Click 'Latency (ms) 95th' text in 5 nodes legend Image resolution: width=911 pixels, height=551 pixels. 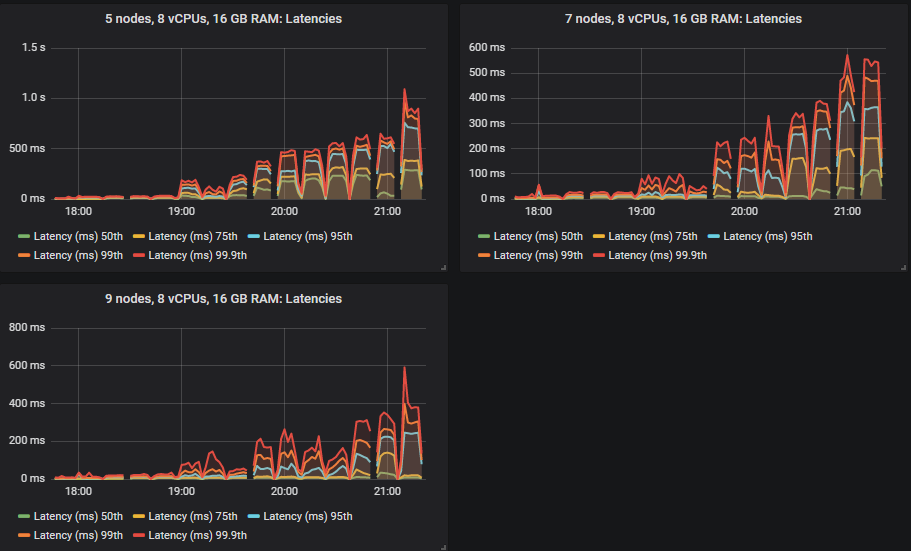click(307, 237)
